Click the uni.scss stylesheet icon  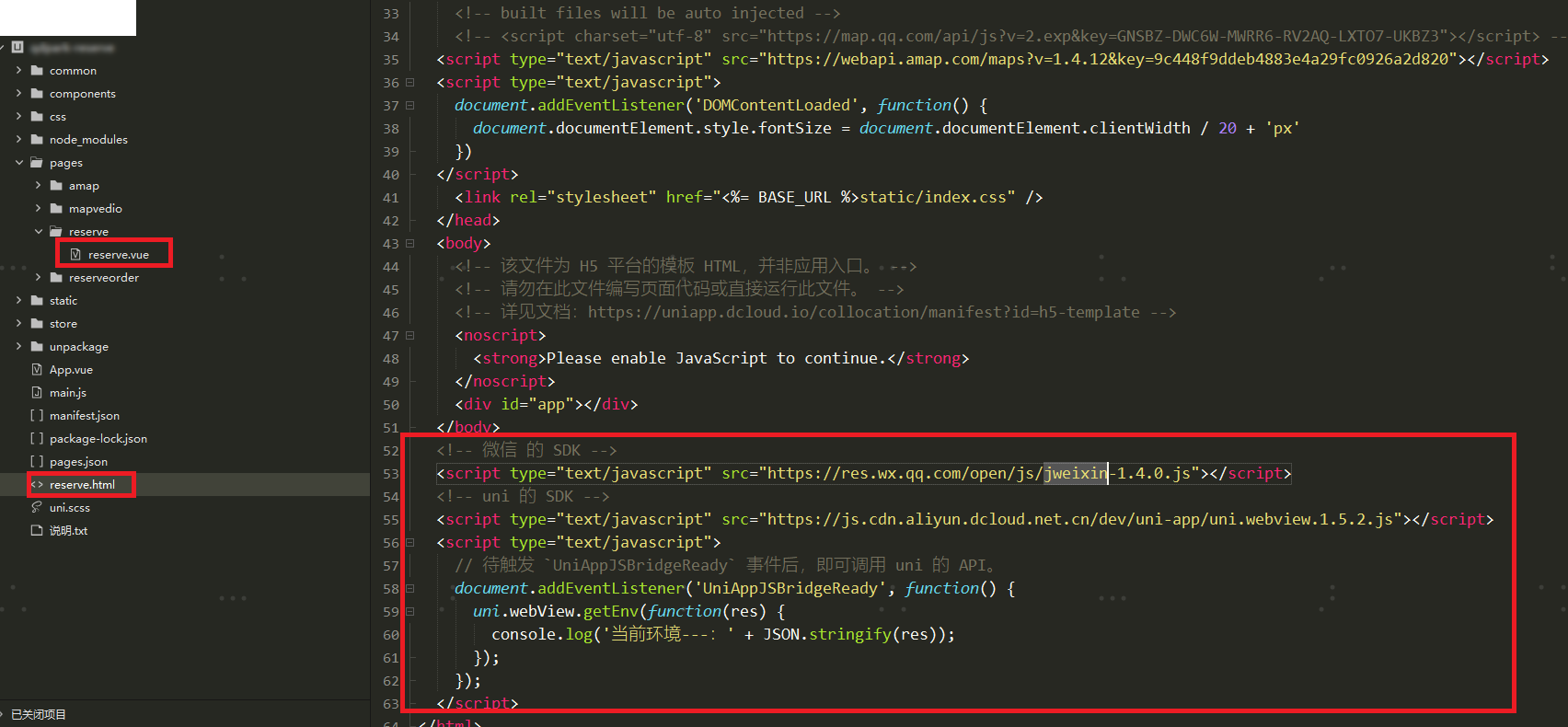[37, 507]
